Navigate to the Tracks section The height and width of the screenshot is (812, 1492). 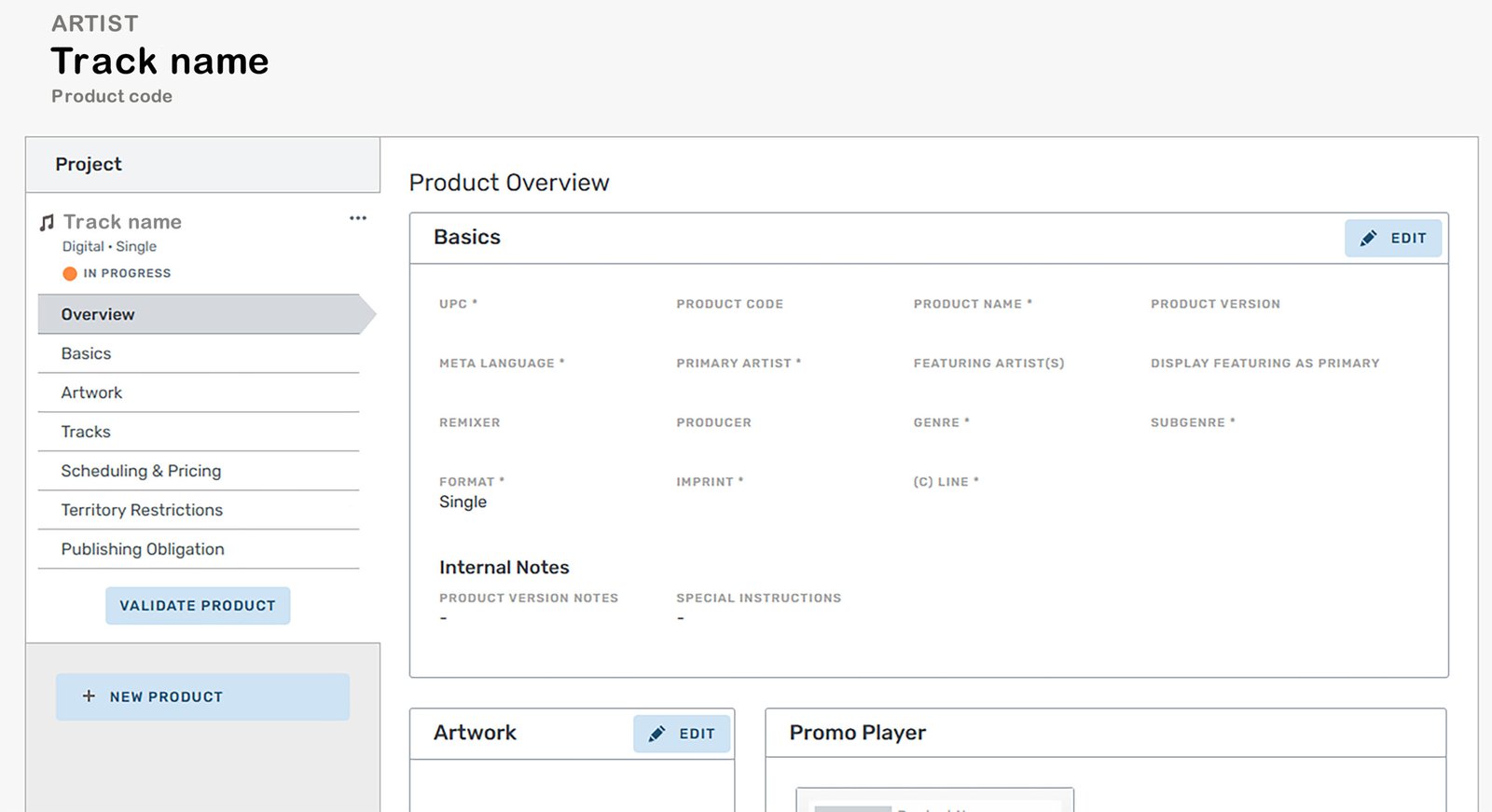coord(86,433)
